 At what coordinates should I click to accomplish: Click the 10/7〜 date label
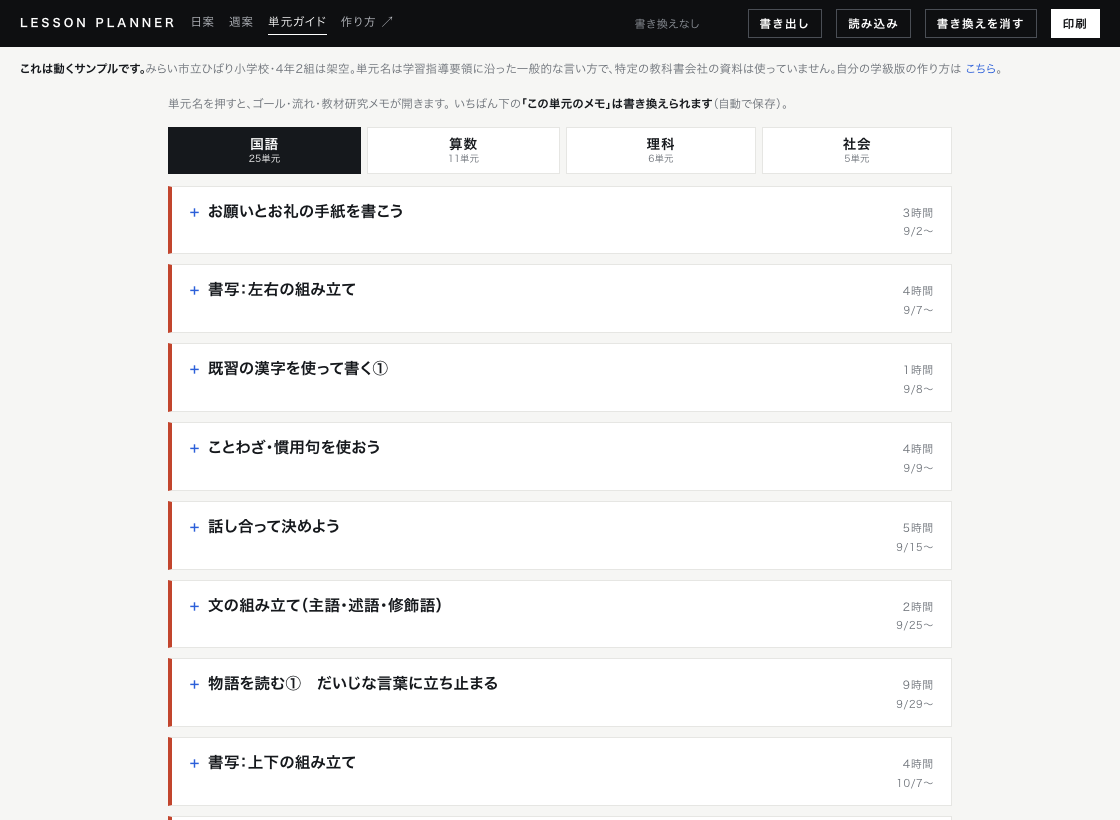coord(914,784)
